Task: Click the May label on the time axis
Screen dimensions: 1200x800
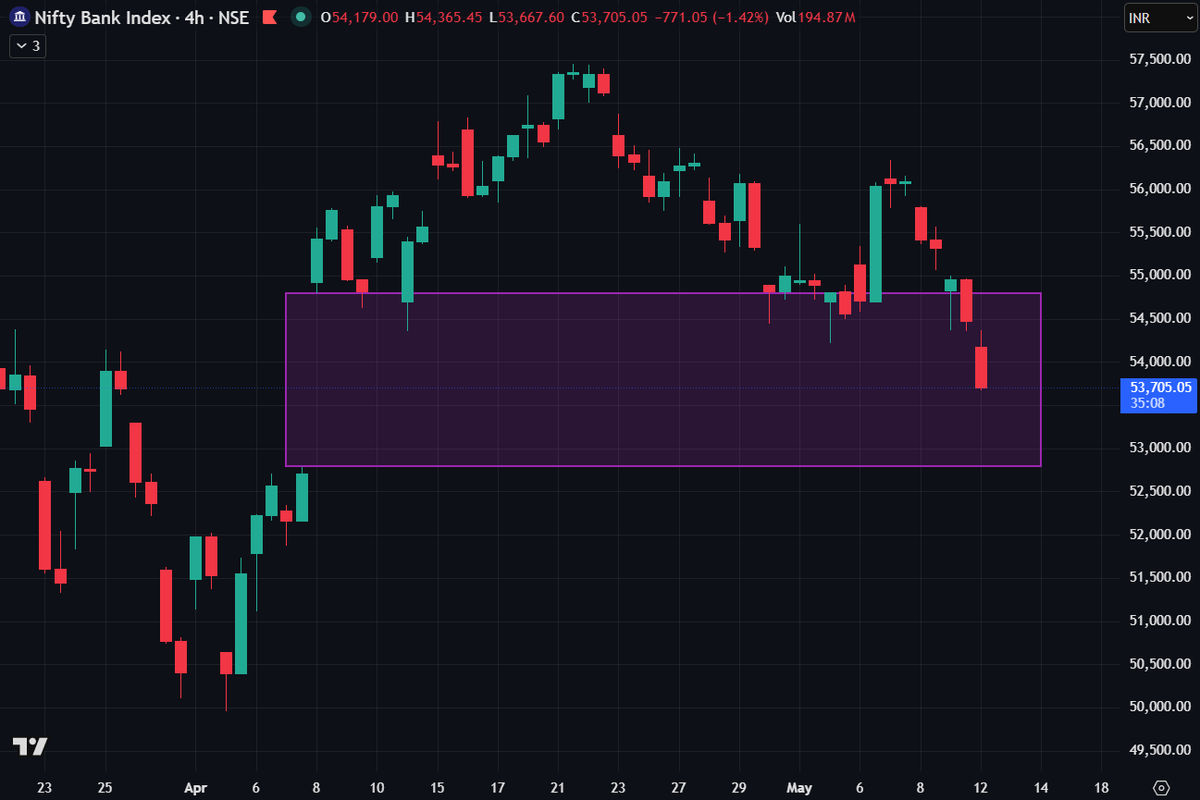Action: click(801, 787)
